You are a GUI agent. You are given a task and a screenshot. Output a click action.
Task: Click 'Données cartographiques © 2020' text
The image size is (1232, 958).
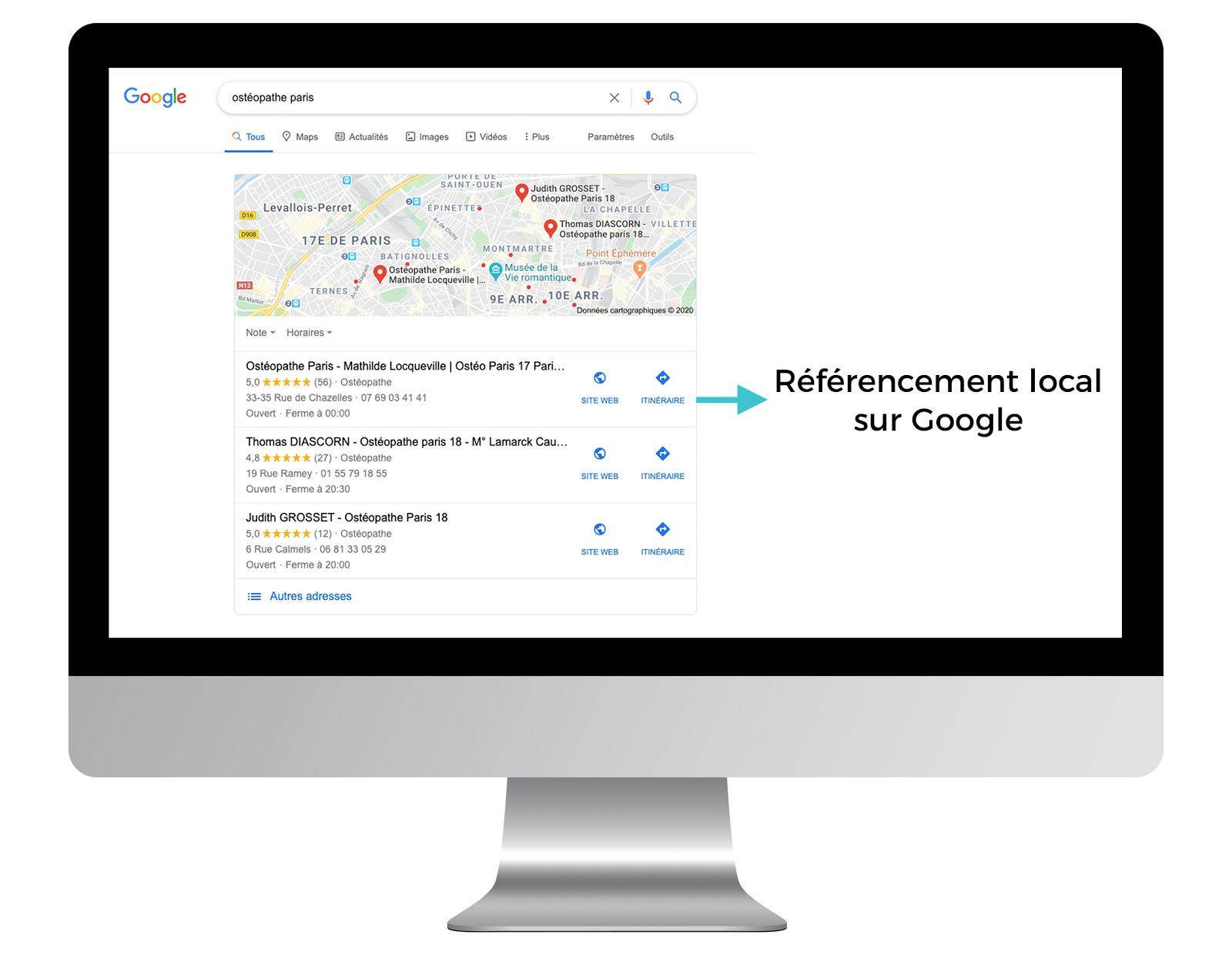pos(635,310)
